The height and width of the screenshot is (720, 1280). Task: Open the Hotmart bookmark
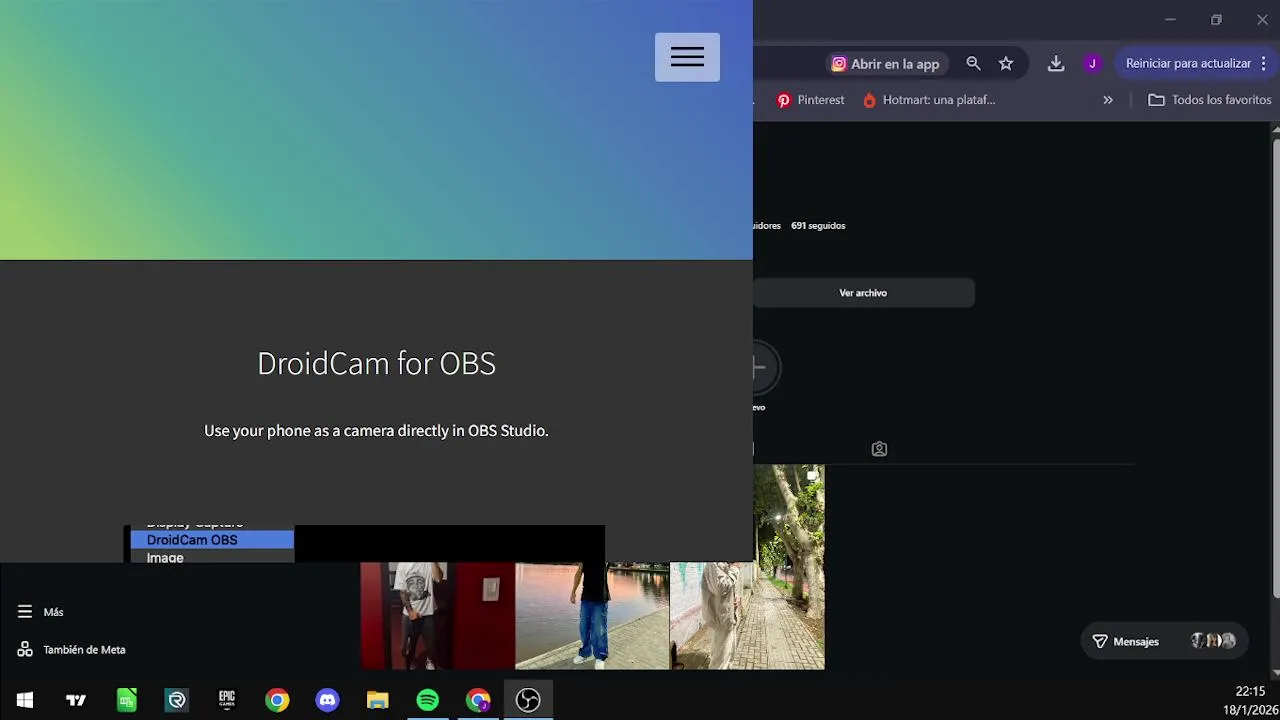pyautogui.click(x=929, y=100)
